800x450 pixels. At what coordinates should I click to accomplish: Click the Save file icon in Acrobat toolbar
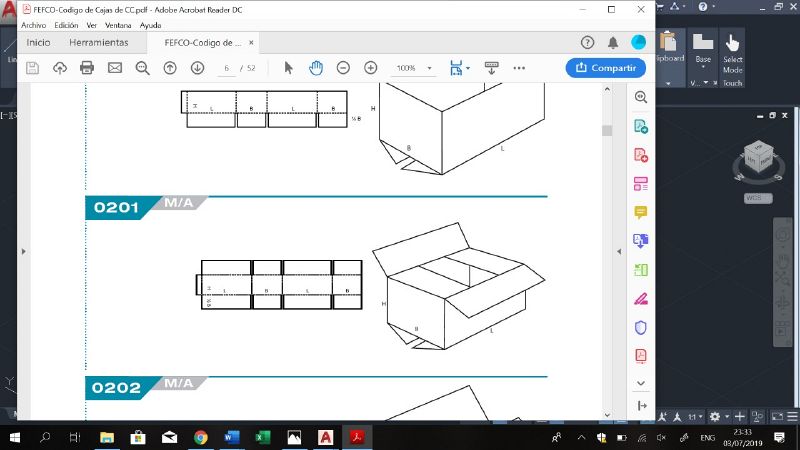tap(32, 68)
